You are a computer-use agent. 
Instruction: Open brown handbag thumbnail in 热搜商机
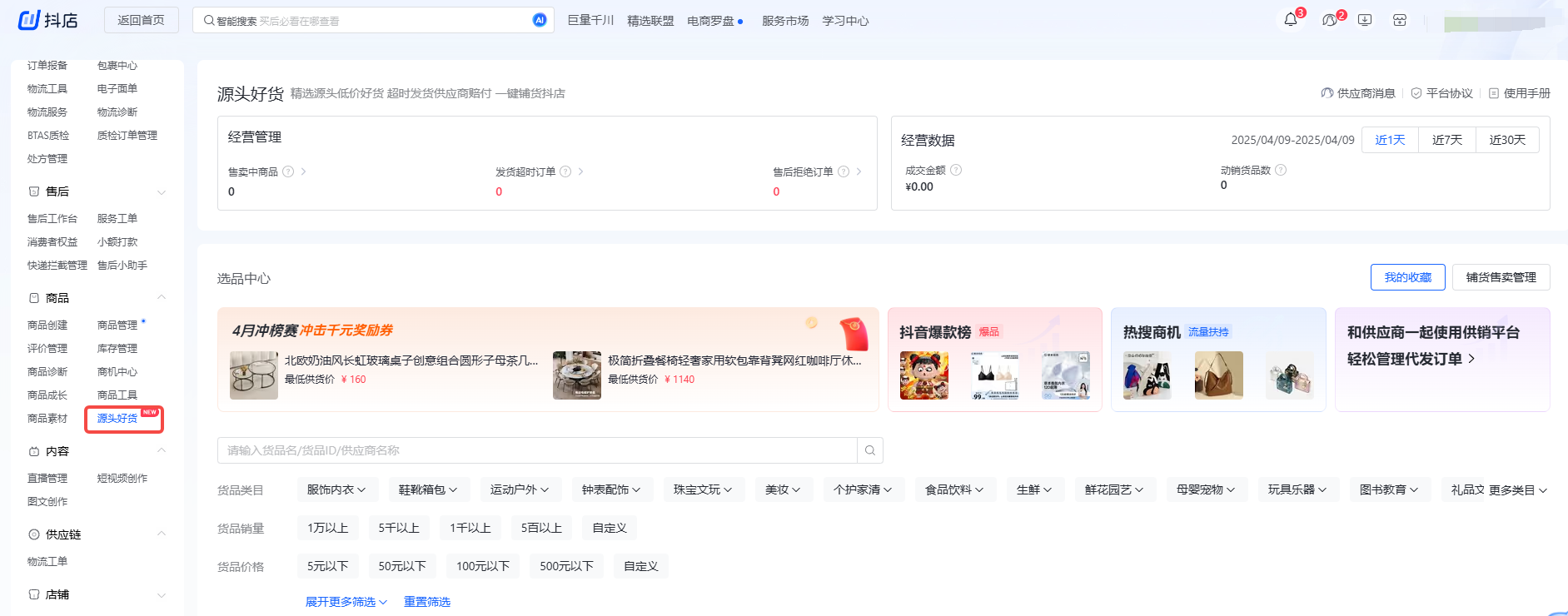(1219, 375)
